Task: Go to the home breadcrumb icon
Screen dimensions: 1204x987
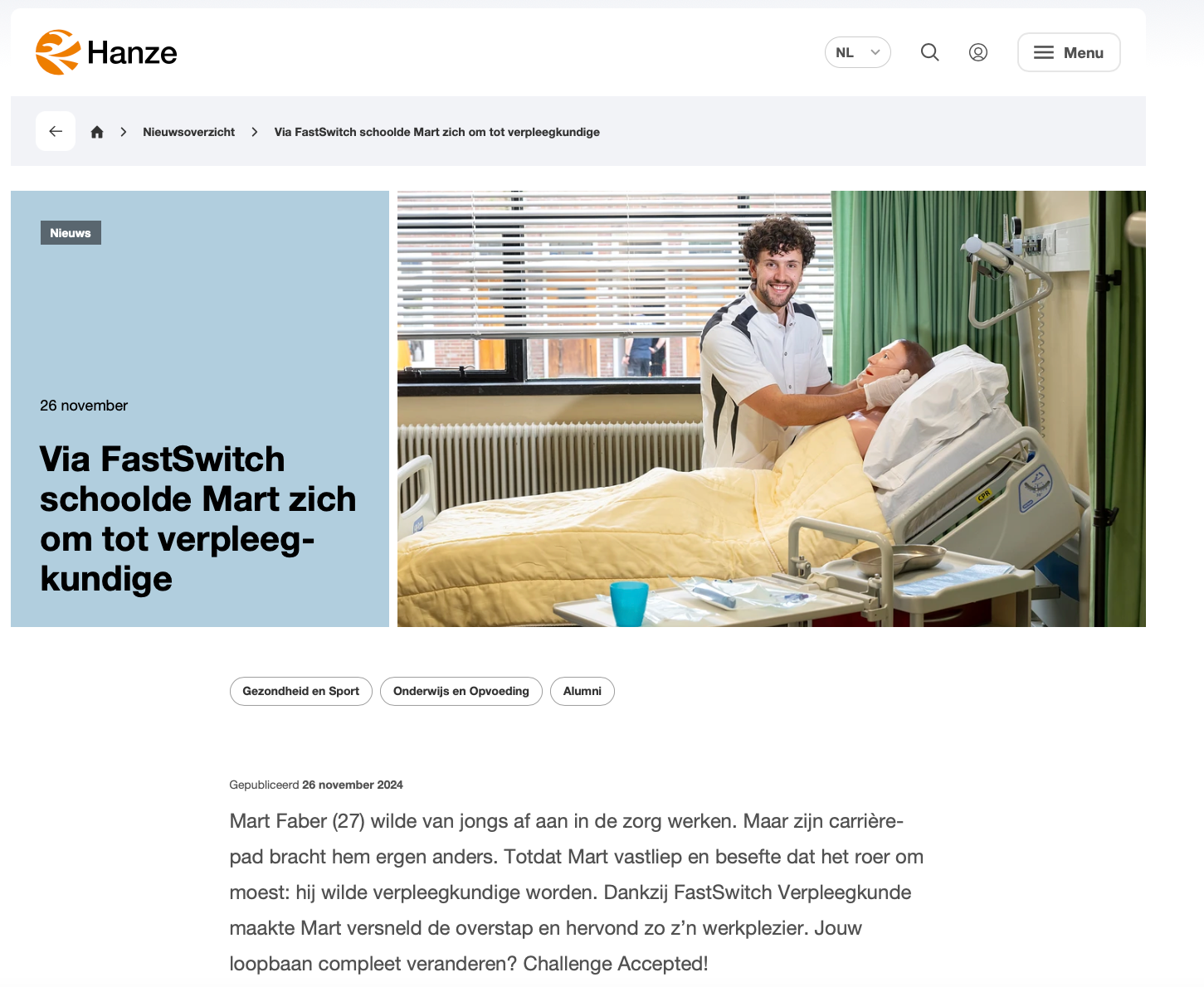Action: click(97, 132)
